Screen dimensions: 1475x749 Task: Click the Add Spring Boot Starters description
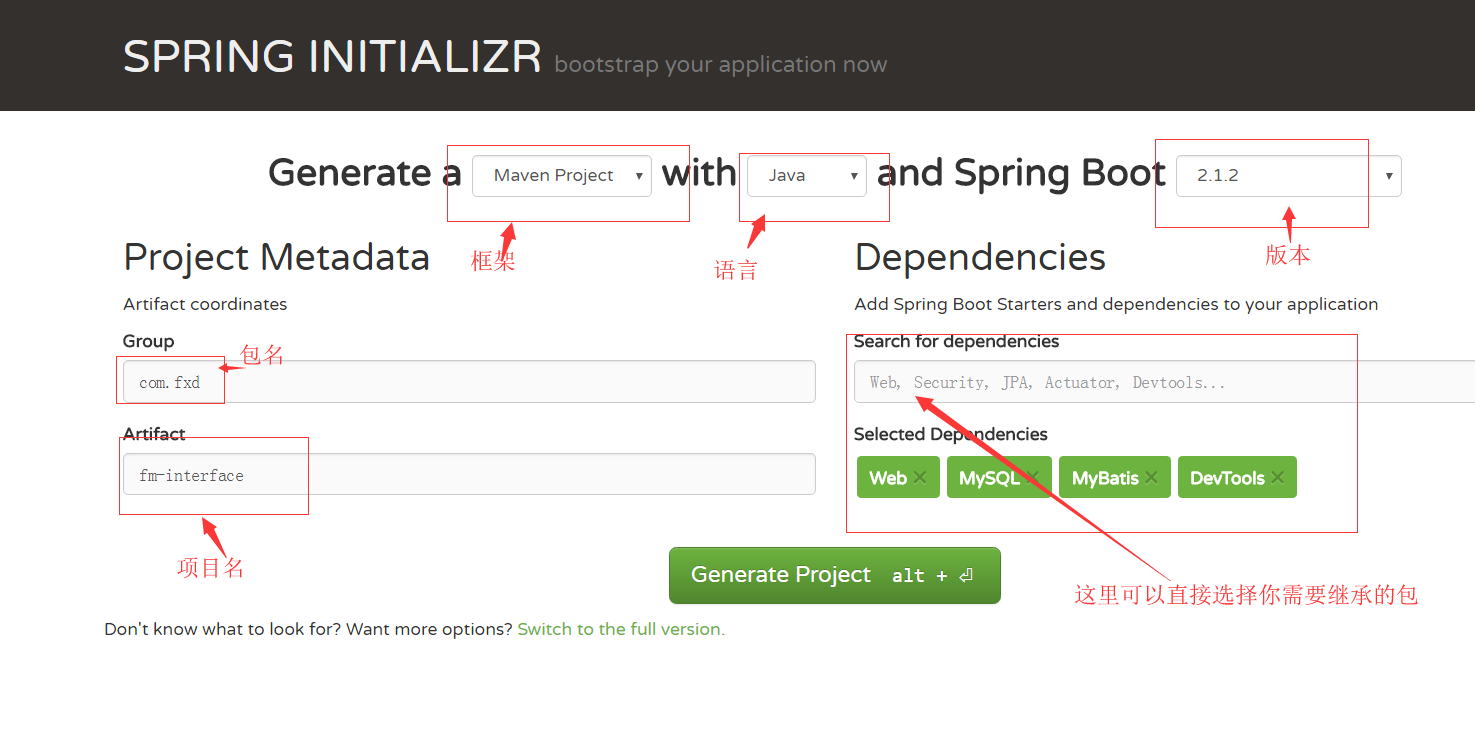tap(1116, 304)
